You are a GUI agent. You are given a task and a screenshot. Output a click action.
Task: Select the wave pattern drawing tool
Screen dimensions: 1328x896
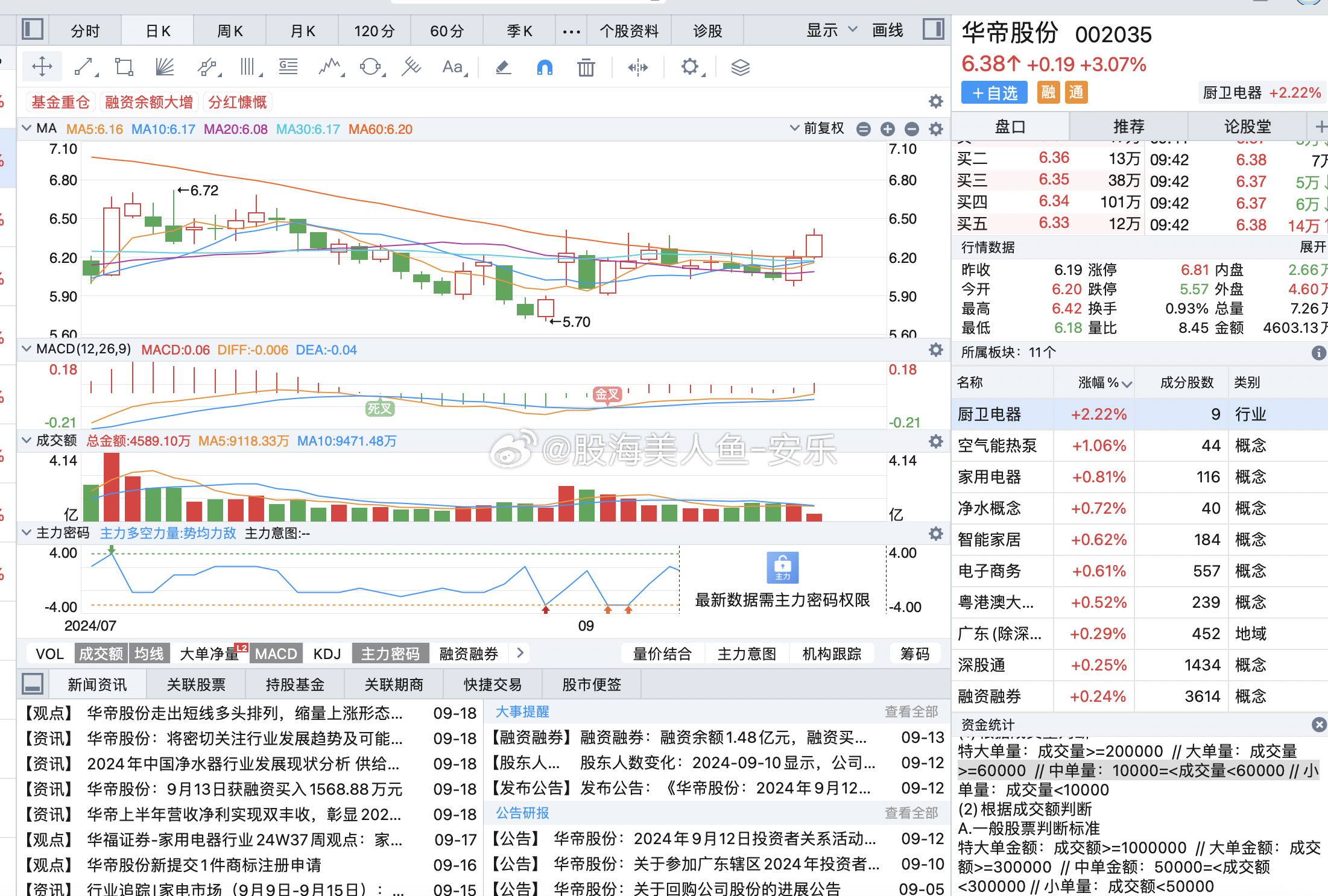(x=330, y=66)
